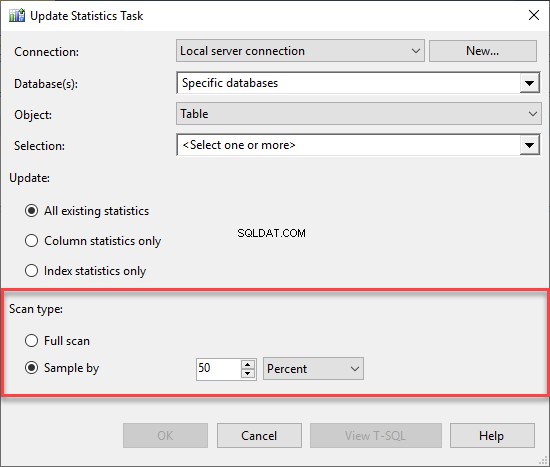Viewport: 550px width, 467px height.
Task: Open the Database(s) dropdown arrow
Action: [529, 83]
